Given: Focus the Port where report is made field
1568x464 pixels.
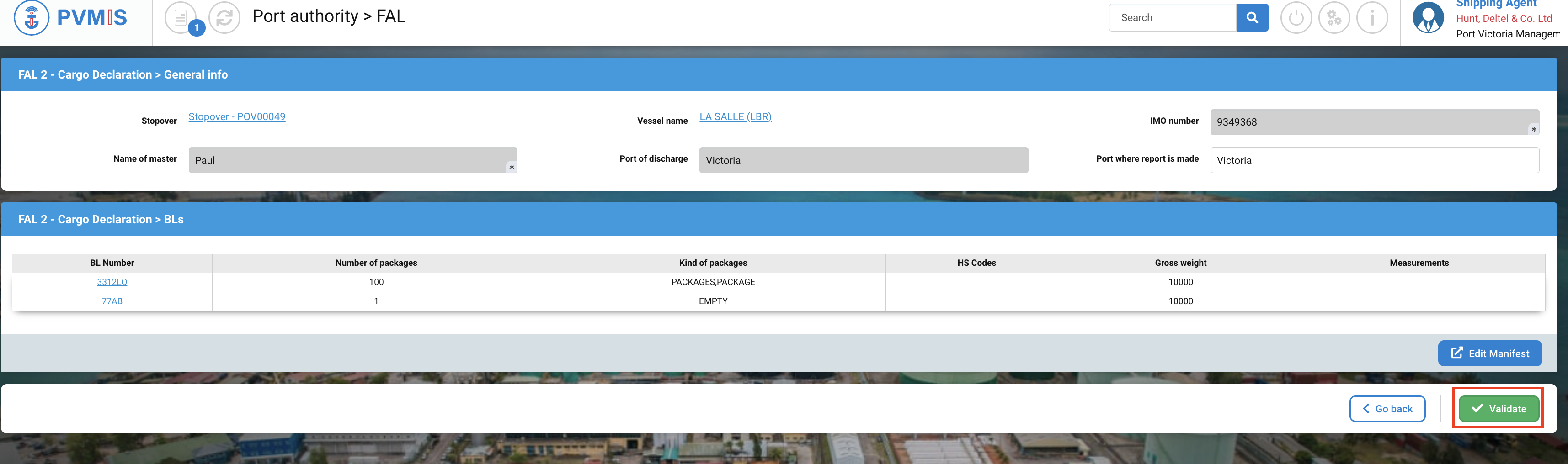Looking at the screenshot, I should tap(1374, 161).
